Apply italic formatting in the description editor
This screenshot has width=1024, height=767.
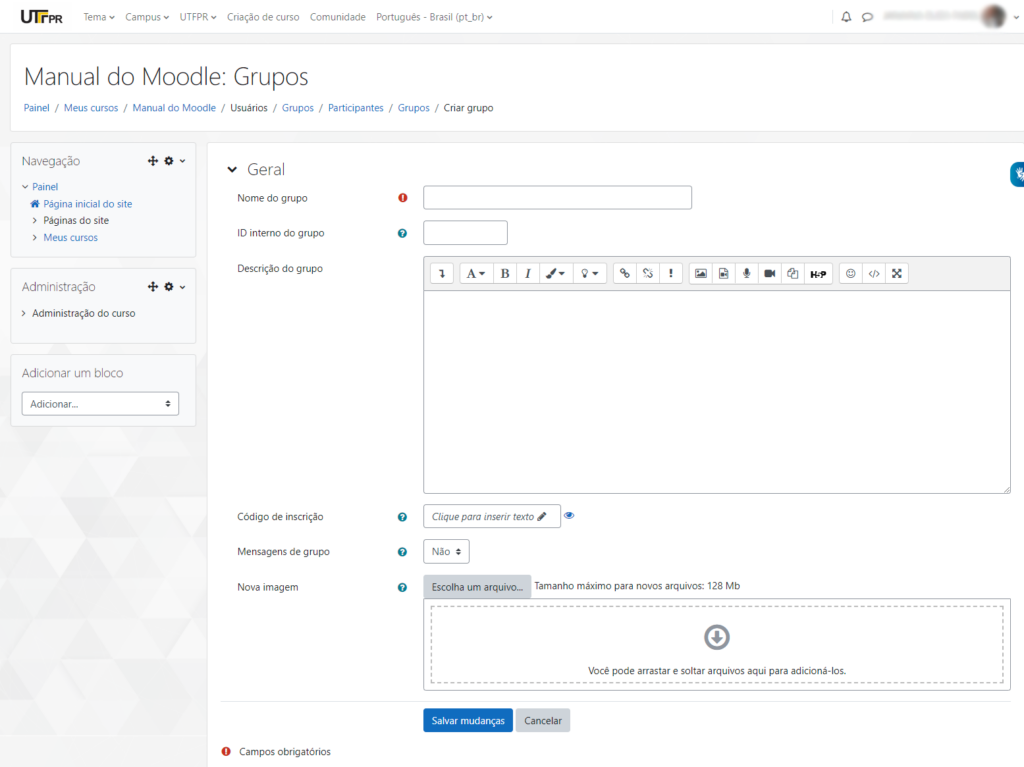click(528, 274)
